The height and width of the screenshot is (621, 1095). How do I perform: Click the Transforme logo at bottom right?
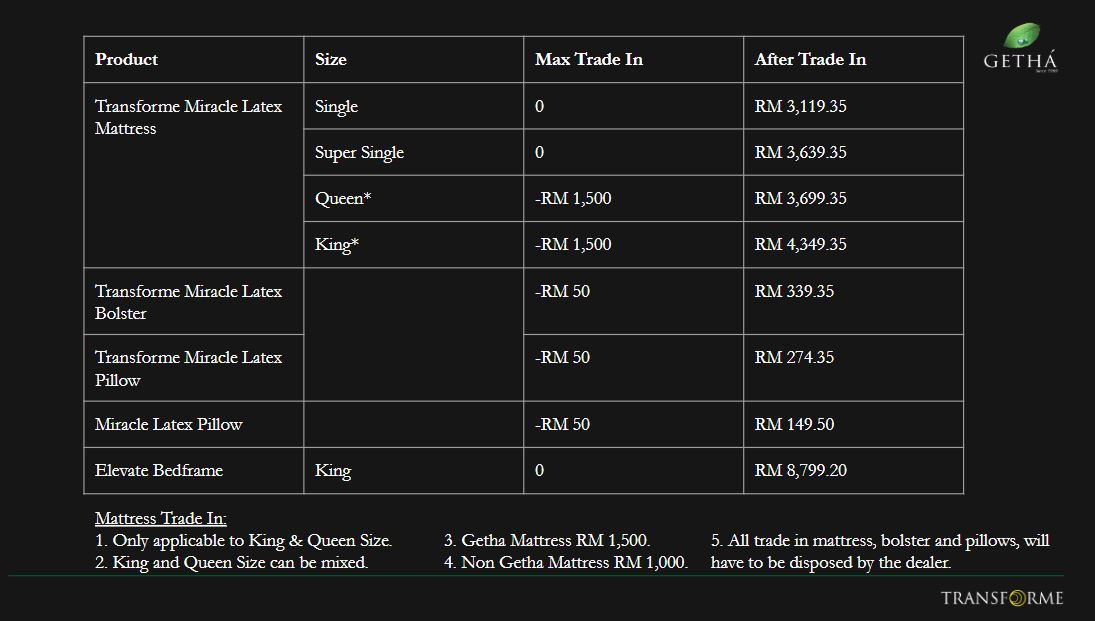(1002, 598)
